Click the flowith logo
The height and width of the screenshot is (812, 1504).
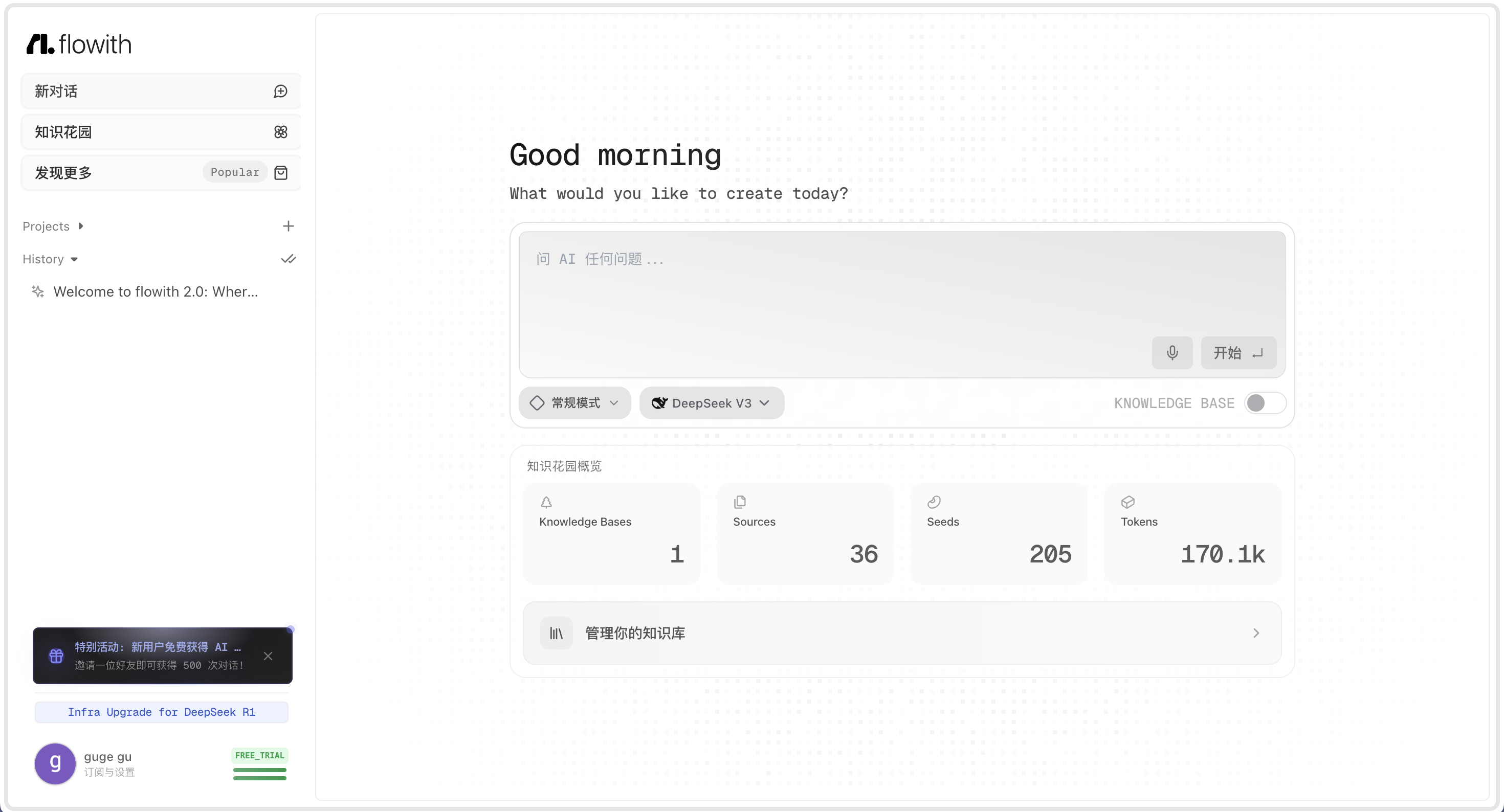pyautogui.click(x=79, y=44)
